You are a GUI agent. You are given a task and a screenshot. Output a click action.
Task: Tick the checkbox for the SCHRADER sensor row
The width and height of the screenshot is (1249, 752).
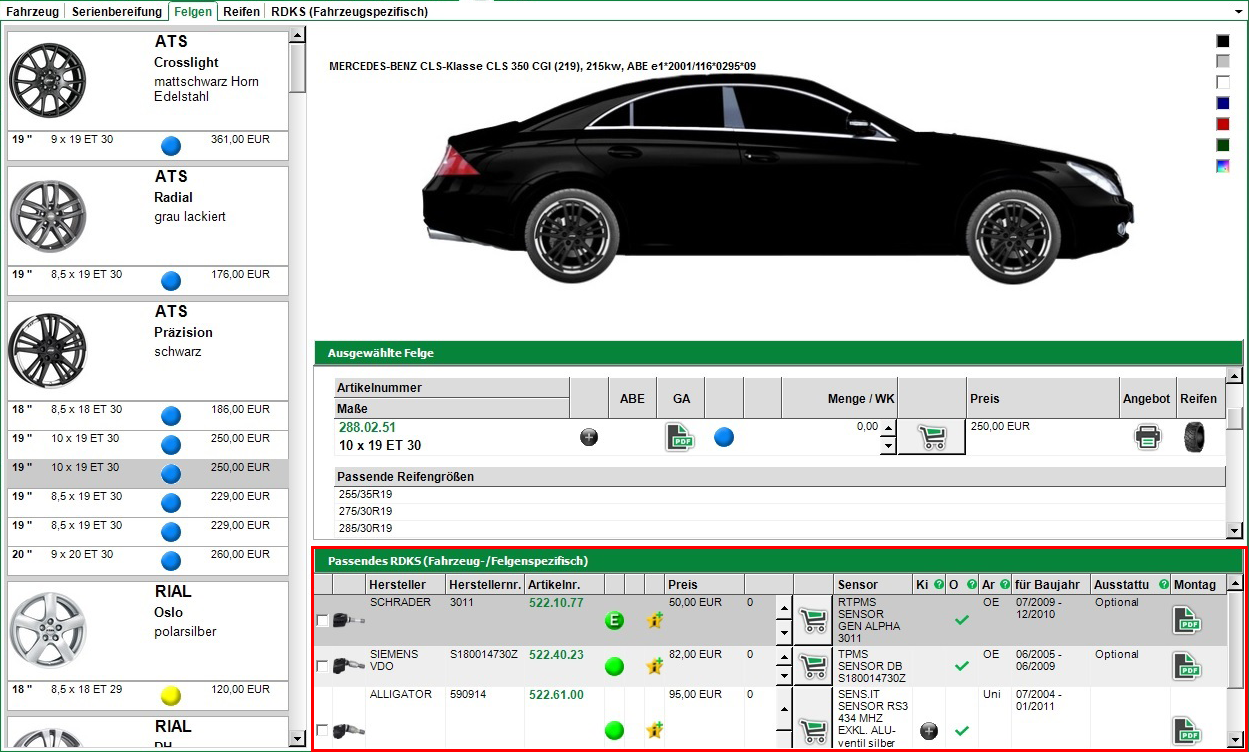pyautogui.click(x=322, y=621)
